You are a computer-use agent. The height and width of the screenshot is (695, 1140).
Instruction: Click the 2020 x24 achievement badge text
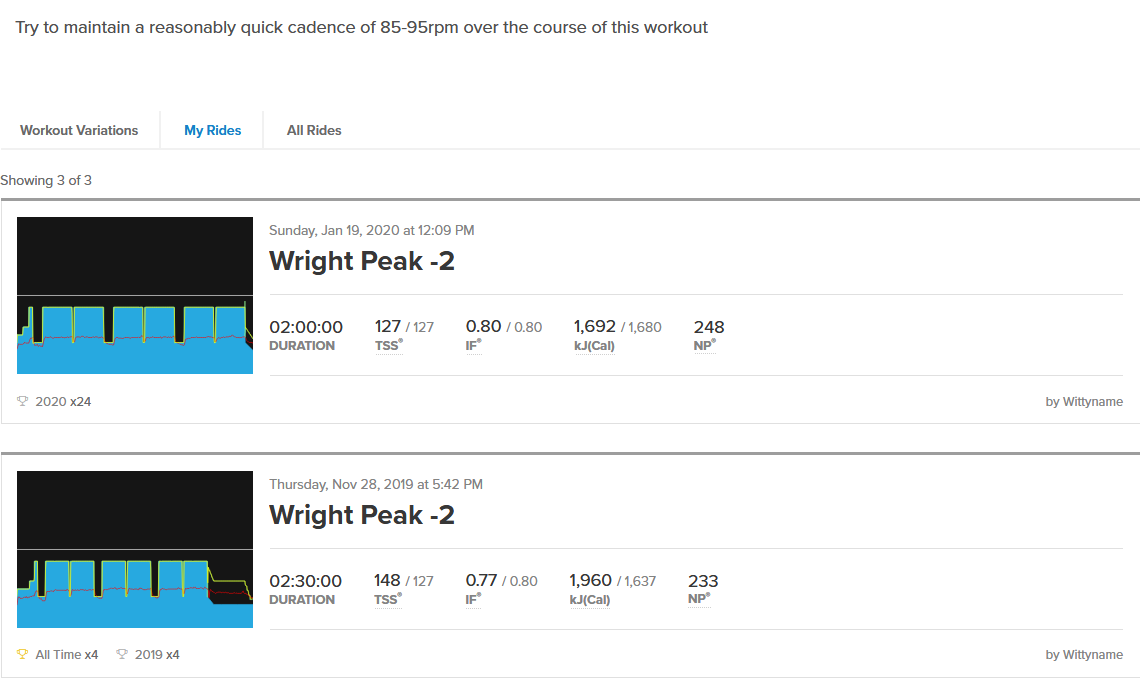63,401
